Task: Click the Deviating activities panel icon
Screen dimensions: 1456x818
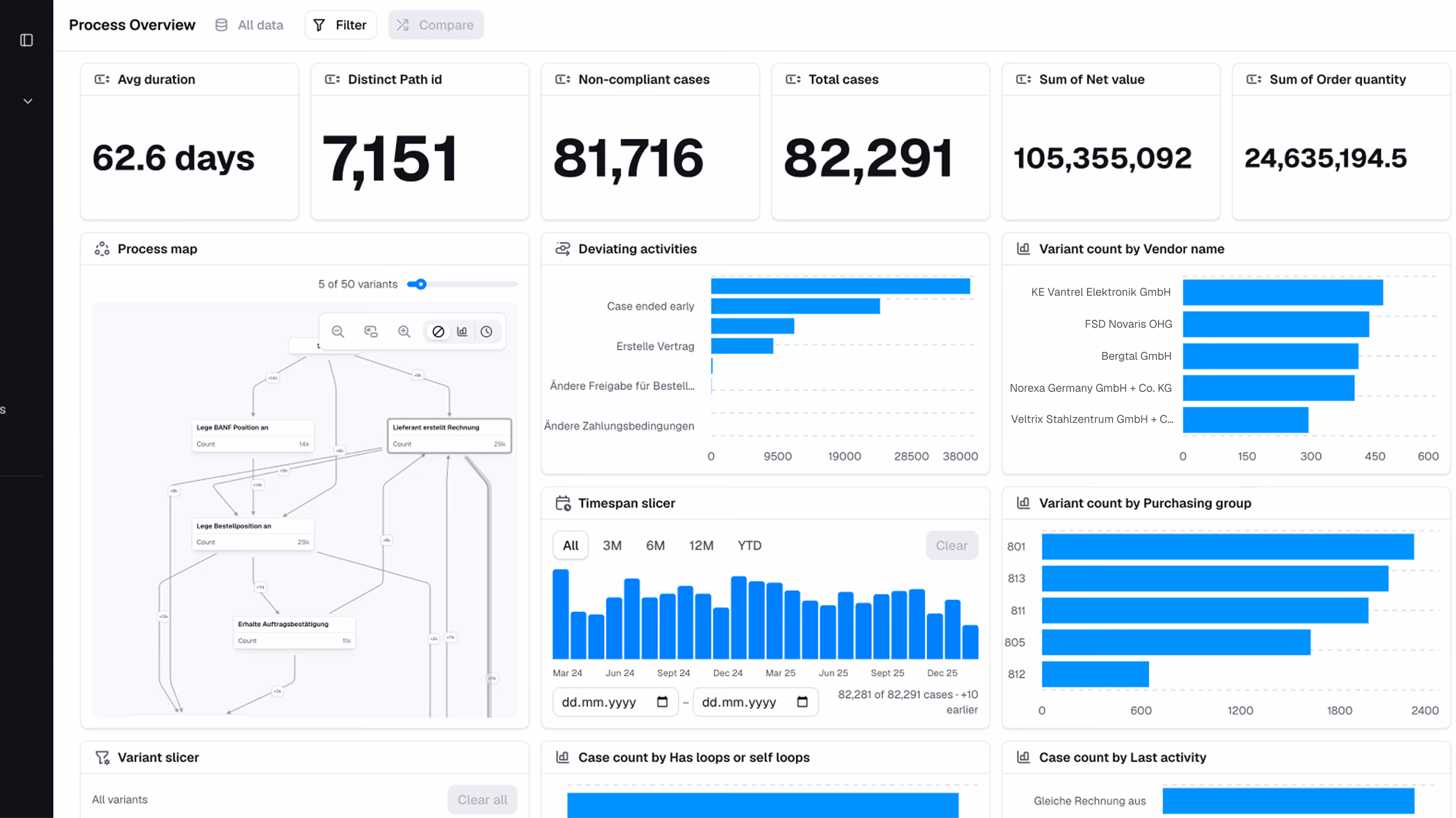Action: tap(562, 249)
